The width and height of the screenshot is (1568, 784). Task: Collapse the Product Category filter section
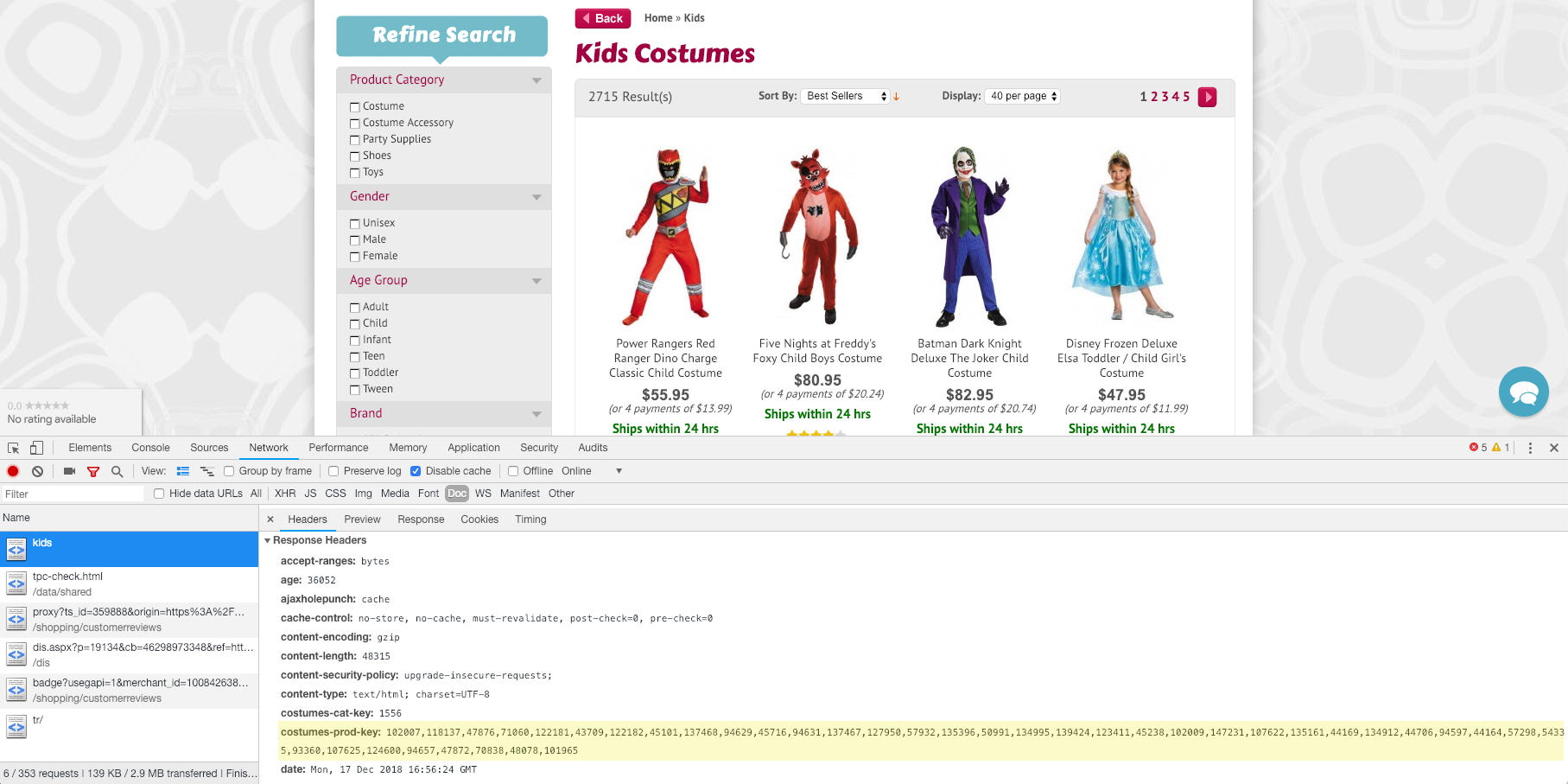coord(443,80)
